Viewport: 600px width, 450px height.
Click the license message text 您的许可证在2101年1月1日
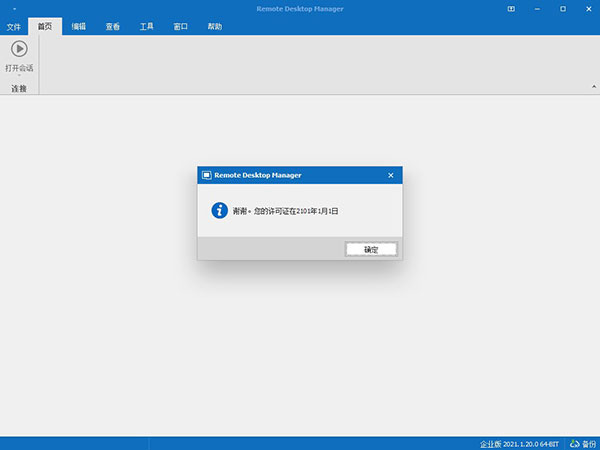(x=296, y=211)
